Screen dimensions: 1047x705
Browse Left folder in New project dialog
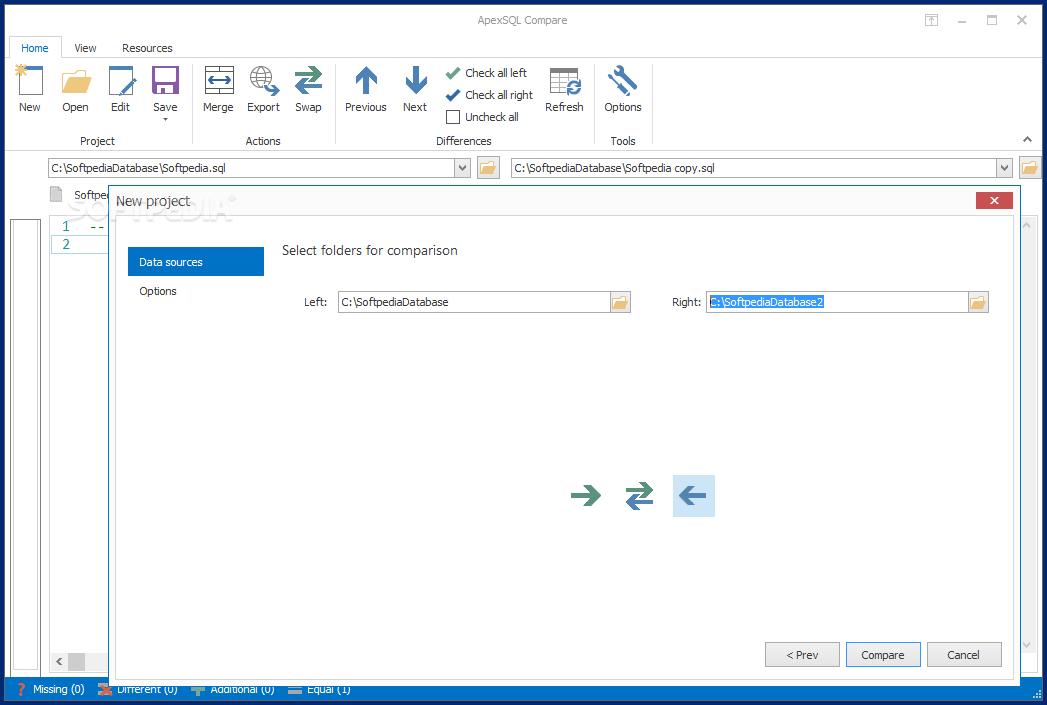(x=620, y=302)
